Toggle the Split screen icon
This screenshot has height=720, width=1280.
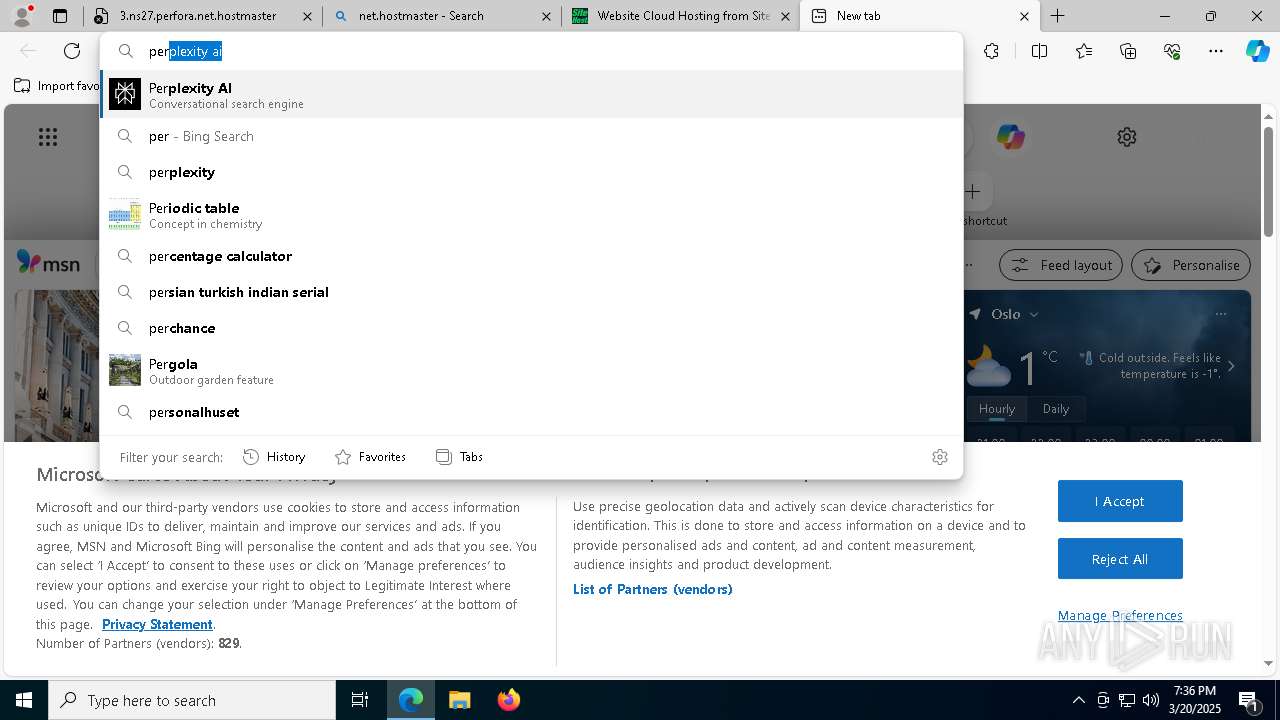tap(1039, 51)
